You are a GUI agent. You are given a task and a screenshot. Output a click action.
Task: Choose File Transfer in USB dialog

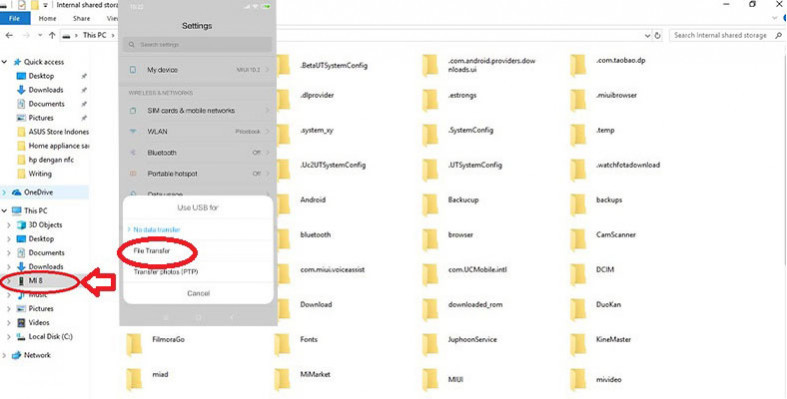point(152,250)
